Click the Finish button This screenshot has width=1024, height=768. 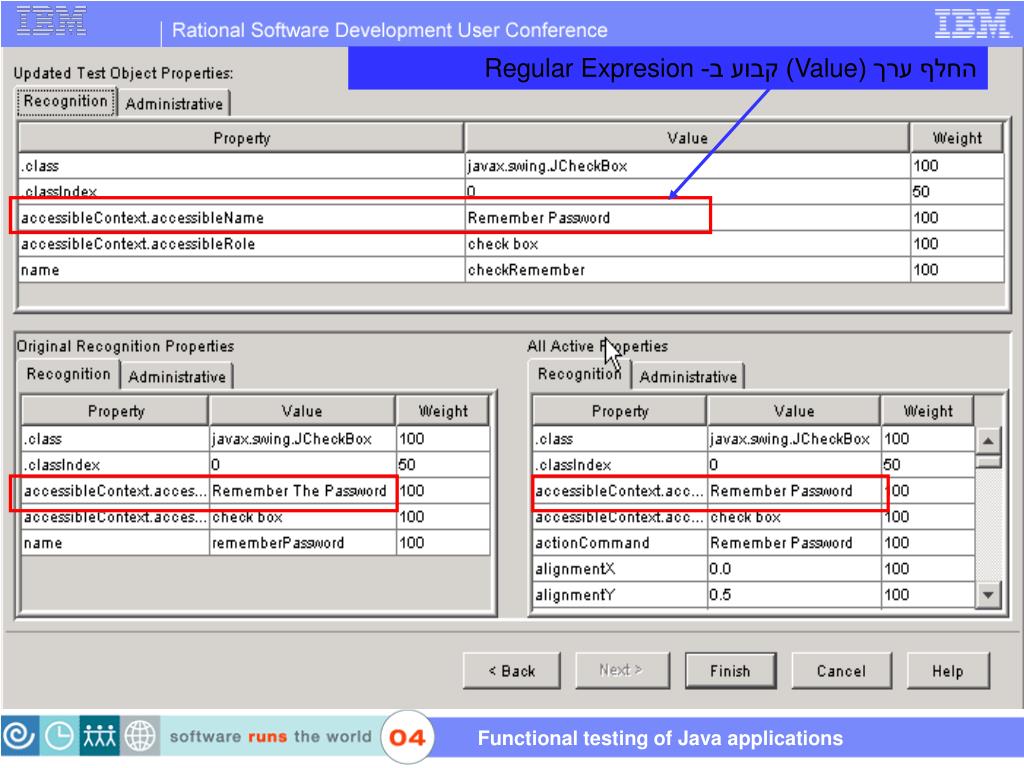730,671
